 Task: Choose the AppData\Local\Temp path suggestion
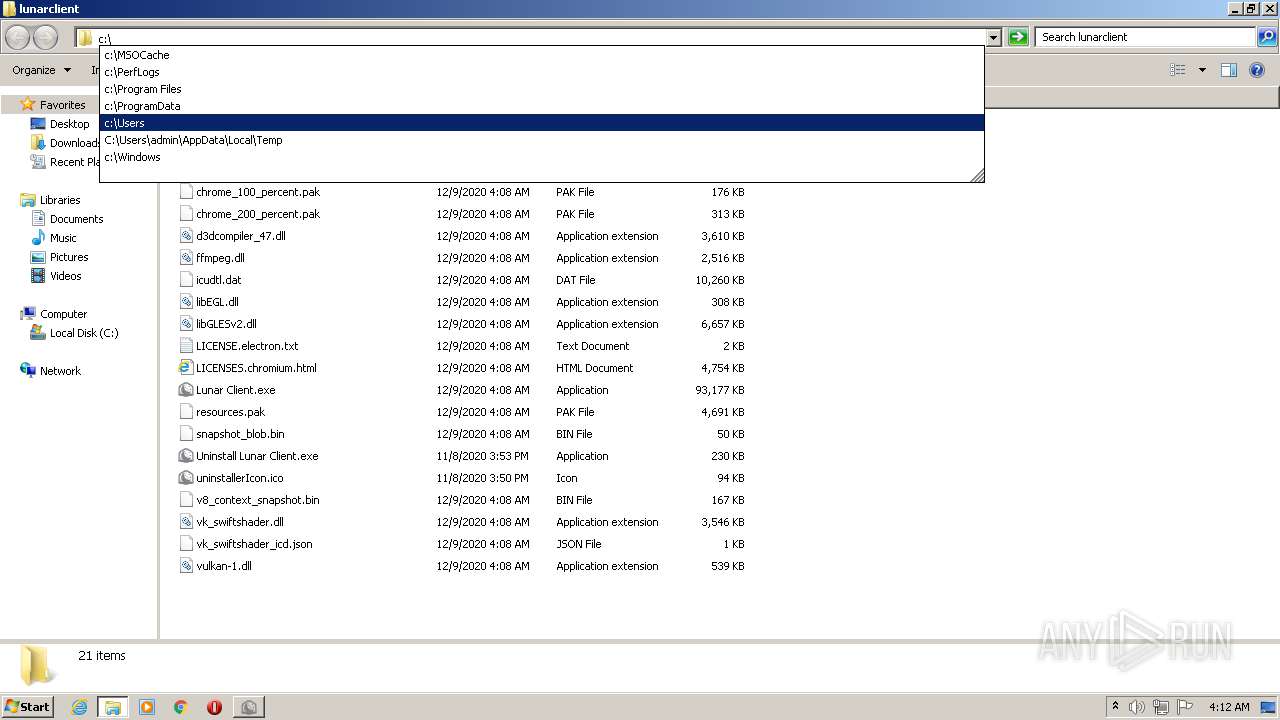pyautogui.click(x=541, y=140)
